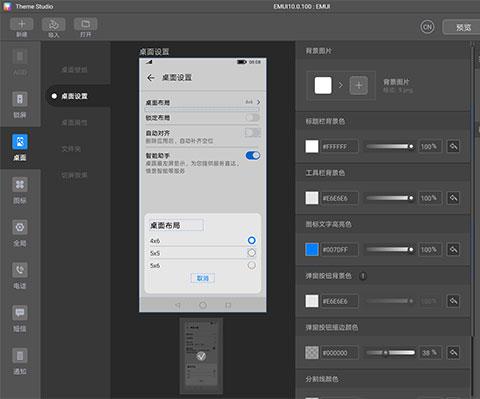The image size is (480, 399).
Task: Open the 短信 (messages) sidebar section
Action: click(x=20, y=318)
